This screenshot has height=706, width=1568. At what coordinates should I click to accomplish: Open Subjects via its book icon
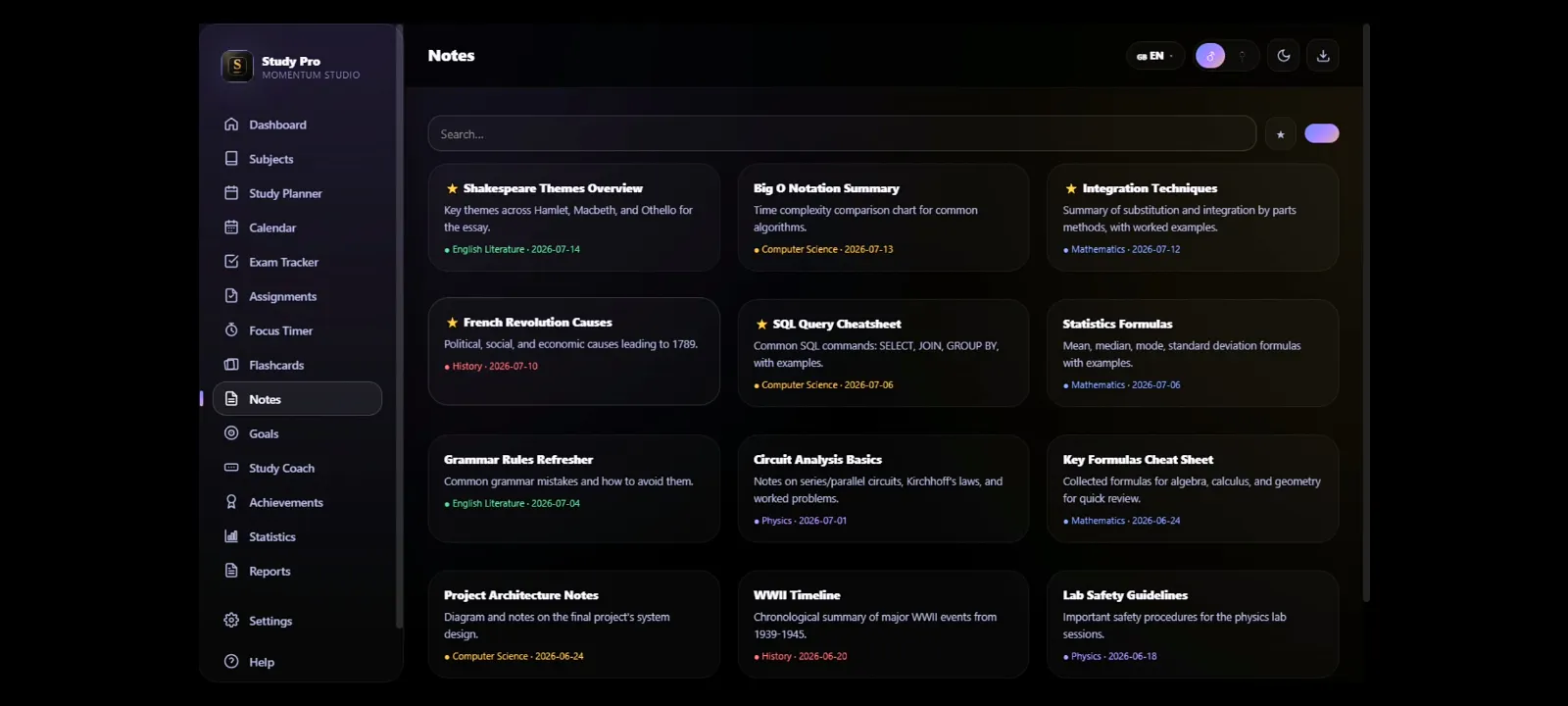click(x=231, y=159)
